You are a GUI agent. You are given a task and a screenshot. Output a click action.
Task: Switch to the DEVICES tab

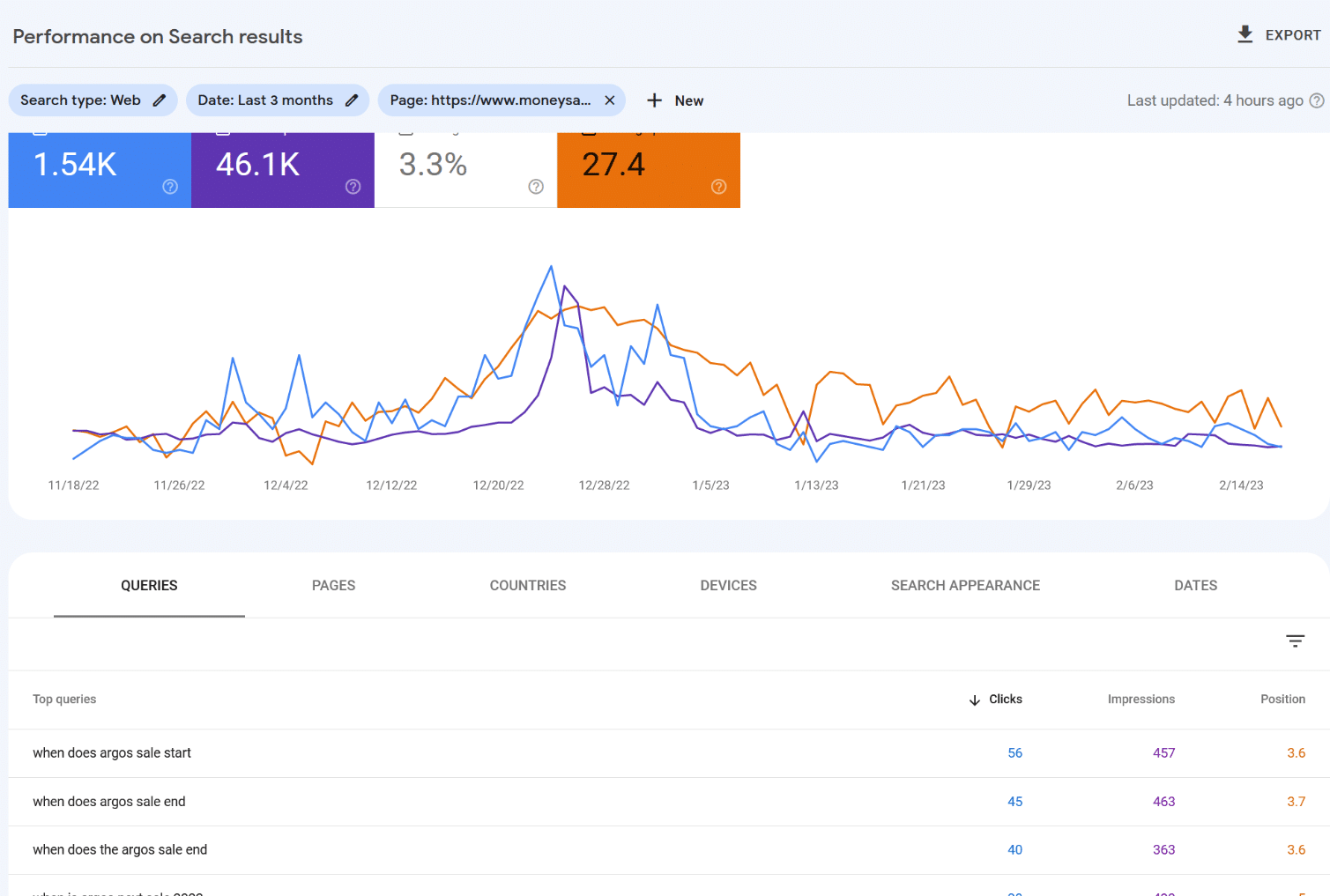[728, 585]
